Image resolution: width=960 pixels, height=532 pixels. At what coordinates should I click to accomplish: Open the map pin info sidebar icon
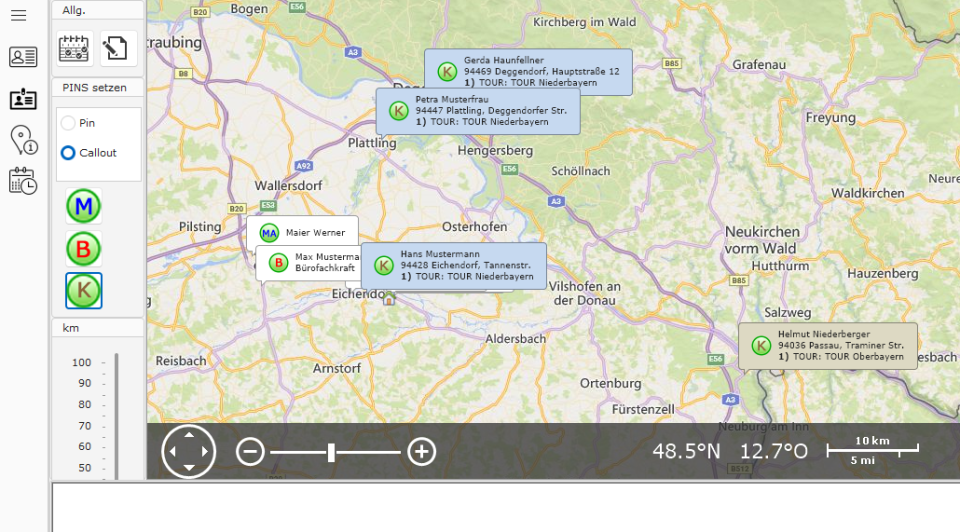click(x=23, y=140)
